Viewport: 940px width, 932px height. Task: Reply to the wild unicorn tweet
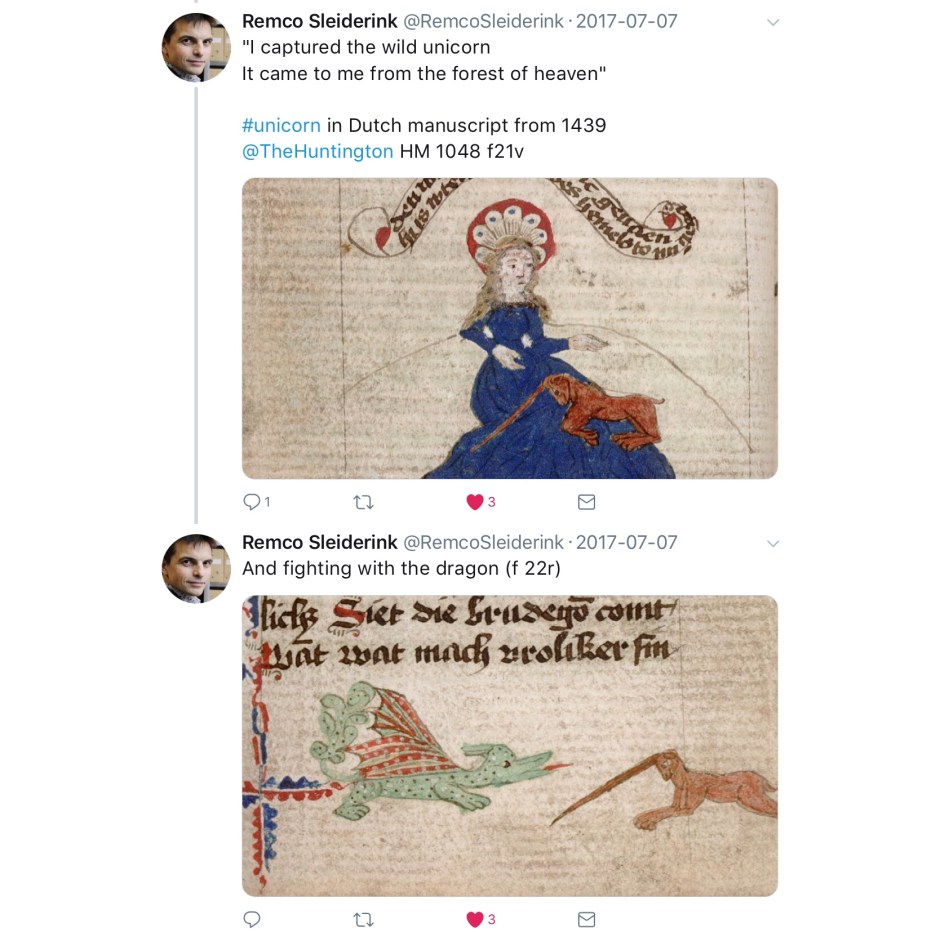[x=251, y=502]
